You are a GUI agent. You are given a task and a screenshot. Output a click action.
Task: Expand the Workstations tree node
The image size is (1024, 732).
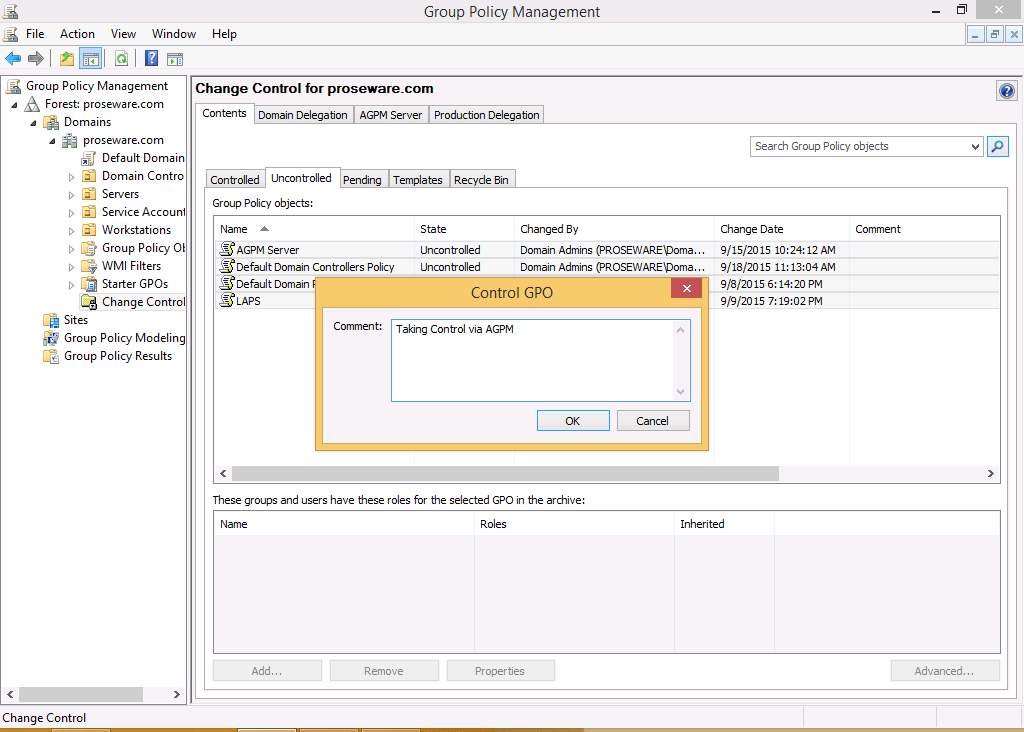[72, 231]
